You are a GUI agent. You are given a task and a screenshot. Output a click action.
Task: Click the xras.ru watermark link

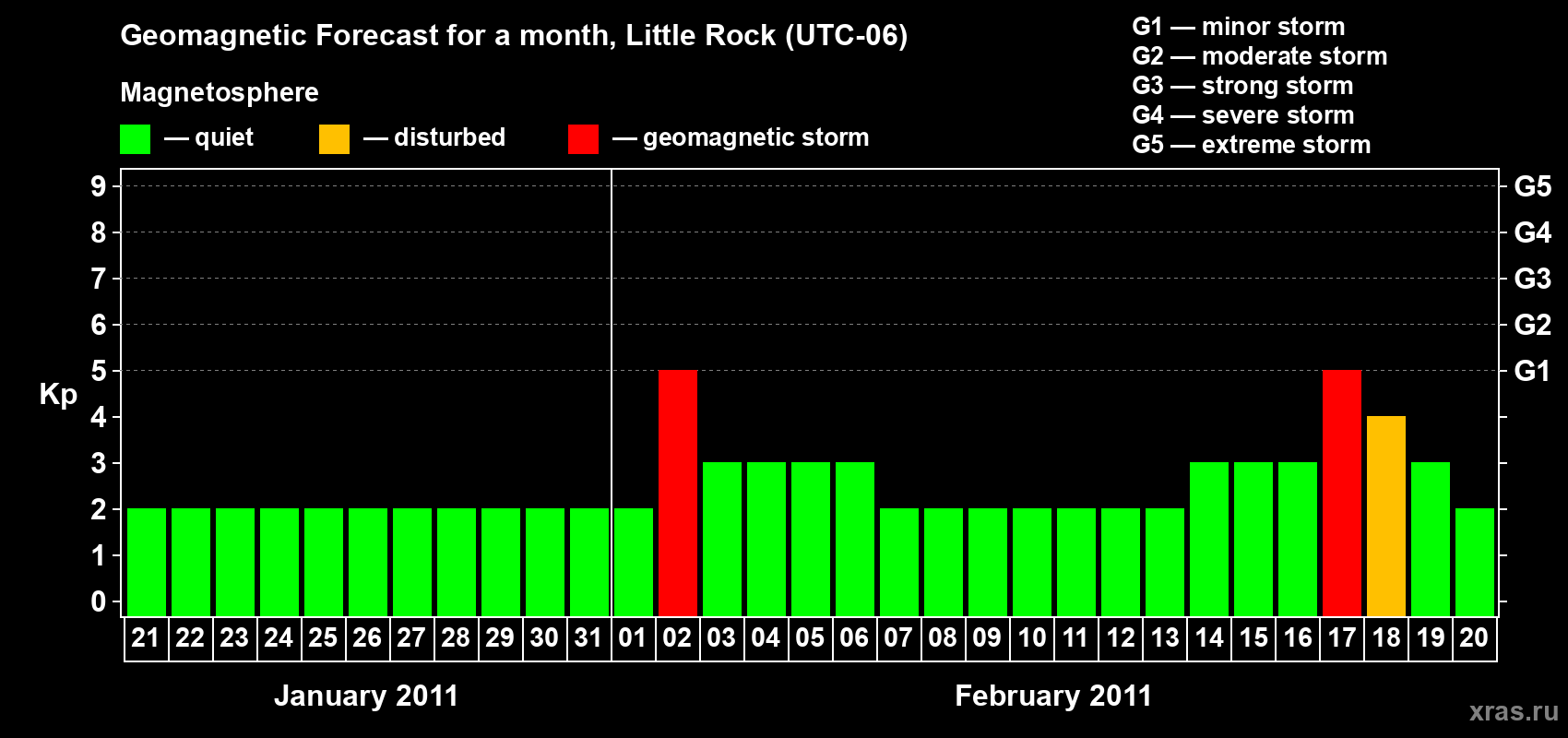[x=1514, y=711]
